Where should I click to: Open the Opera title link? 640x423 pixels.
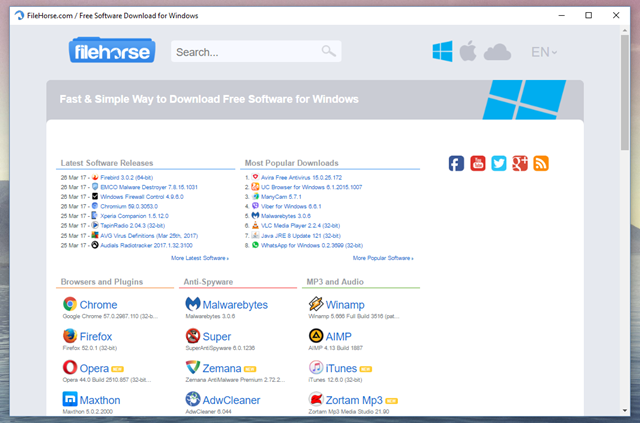(94, 368)
